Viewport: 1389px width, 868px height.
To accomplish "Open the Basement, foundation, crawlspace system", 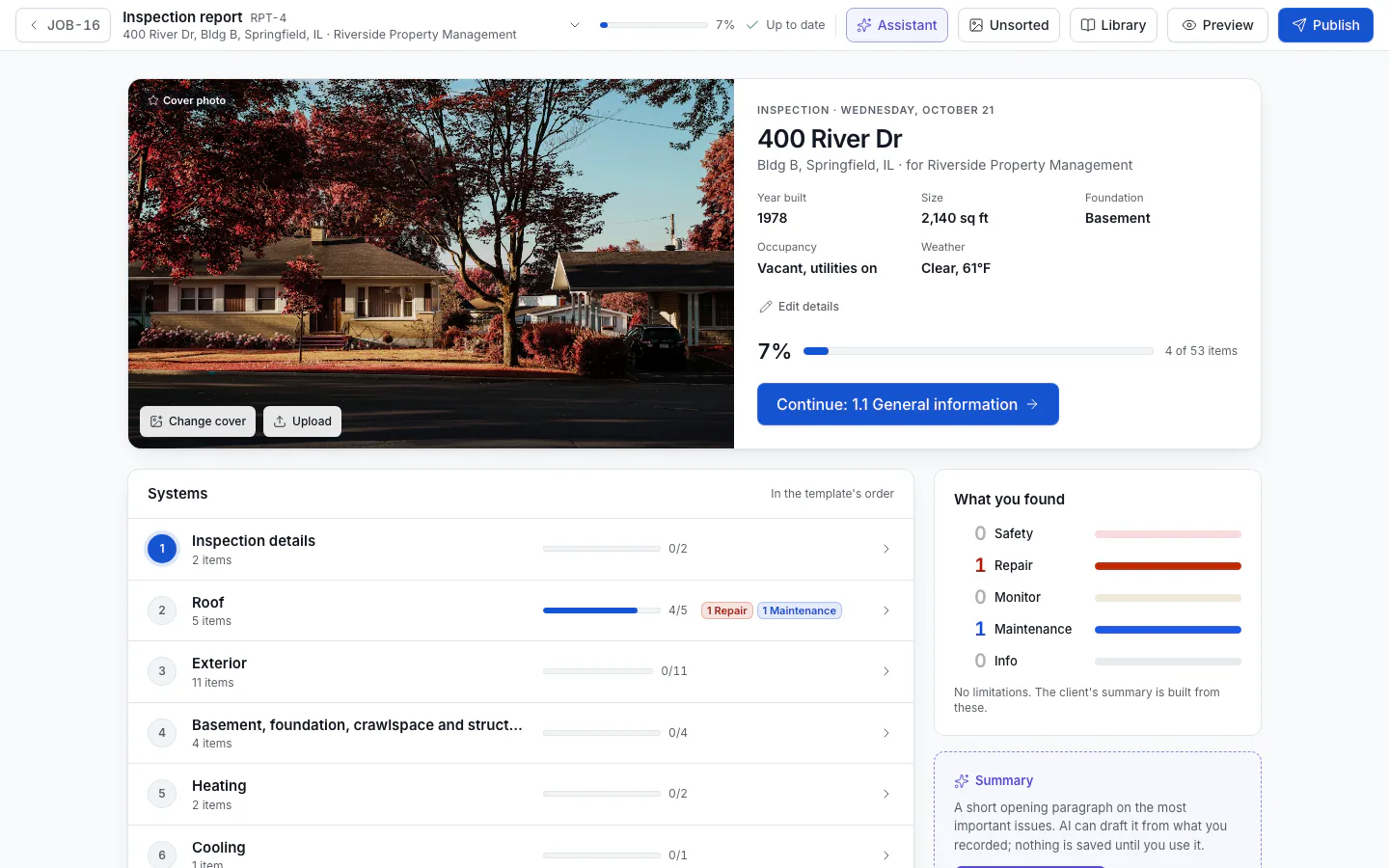I will click(x=521, y=733).
